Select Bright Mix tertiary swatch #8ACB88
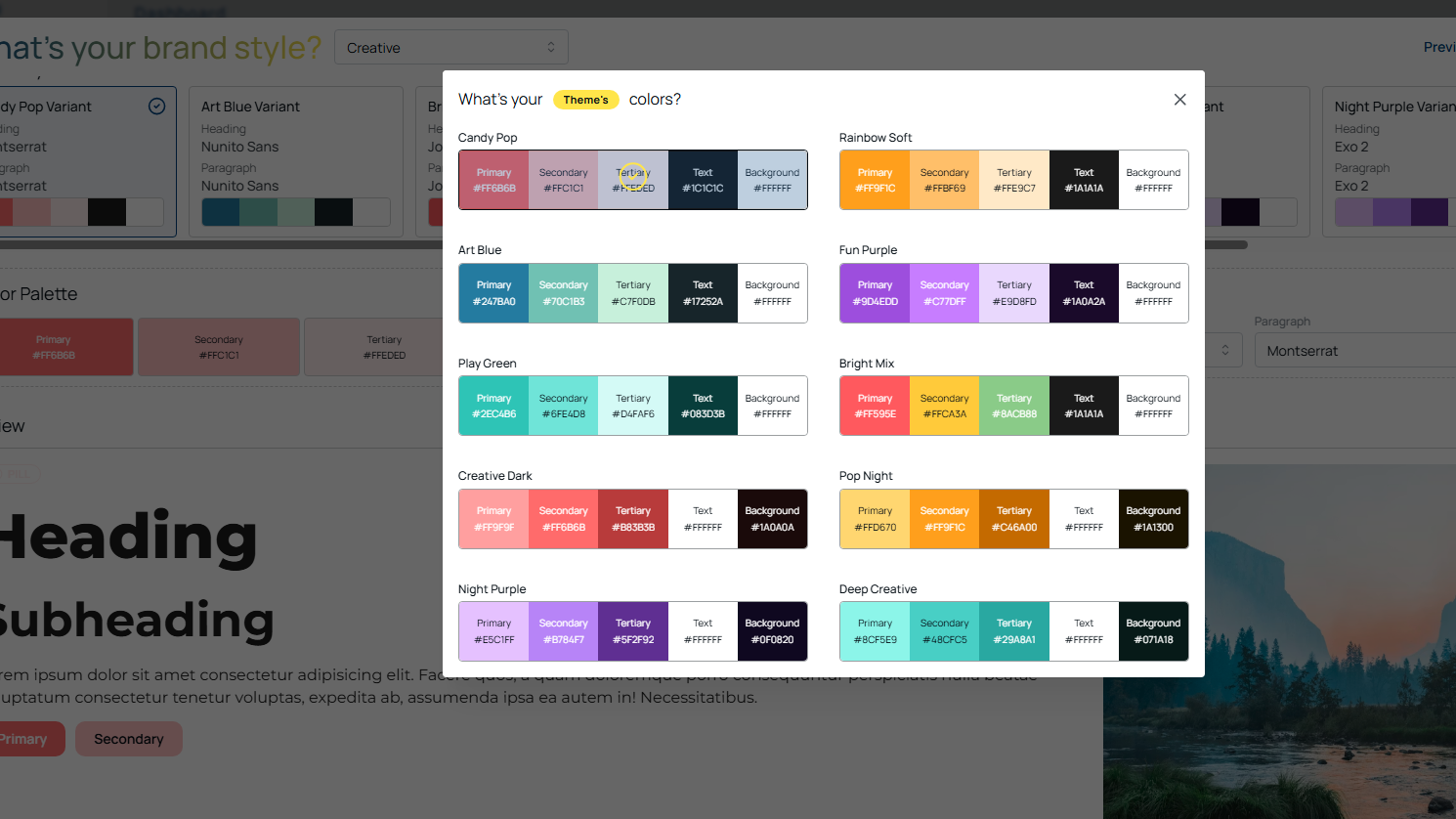The width and height of the screenshot is (1456, 819). 1014,406
